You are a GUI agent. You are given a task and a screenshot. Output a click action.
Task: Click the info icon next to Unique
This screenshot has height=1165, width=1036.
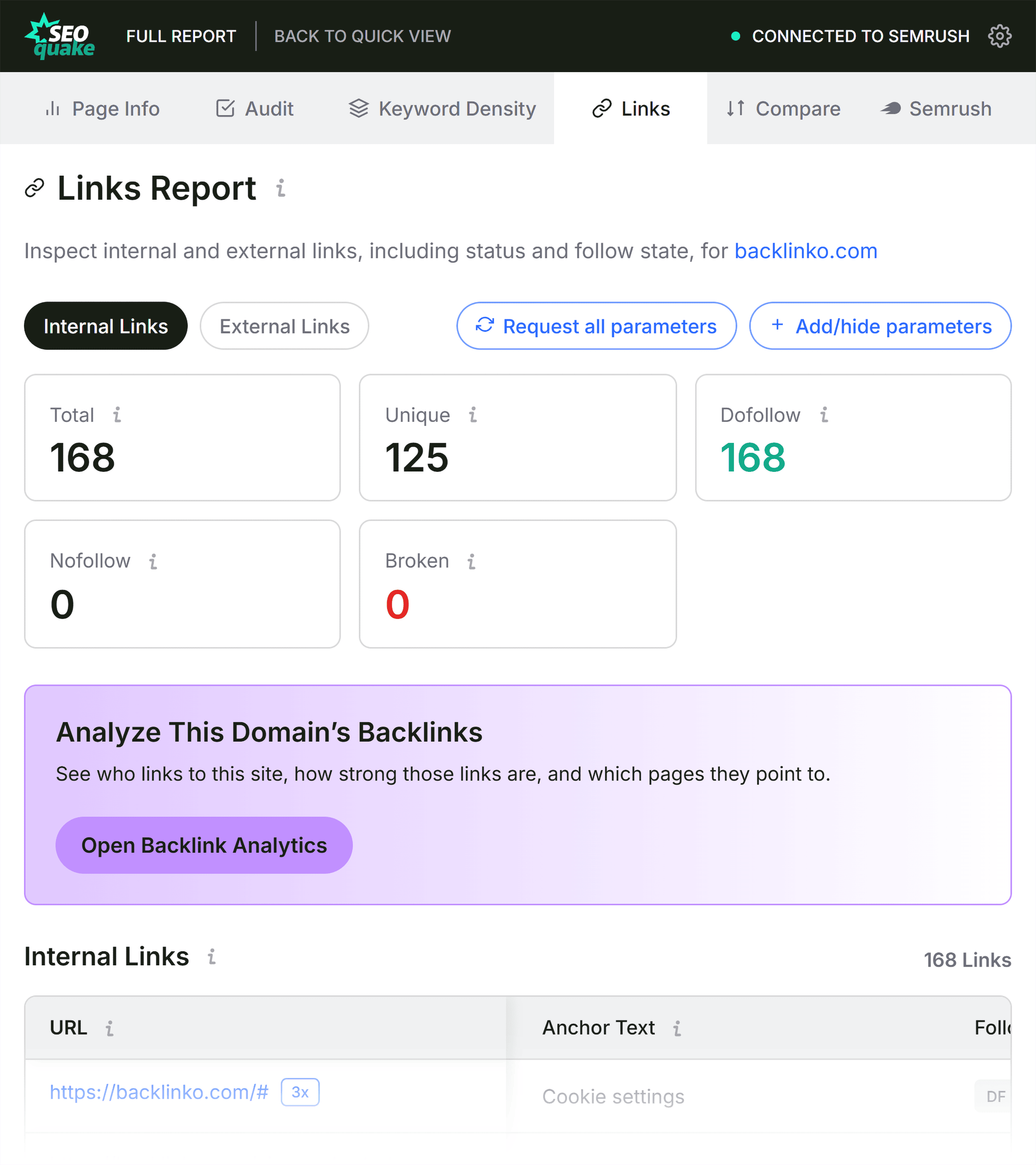473,414
